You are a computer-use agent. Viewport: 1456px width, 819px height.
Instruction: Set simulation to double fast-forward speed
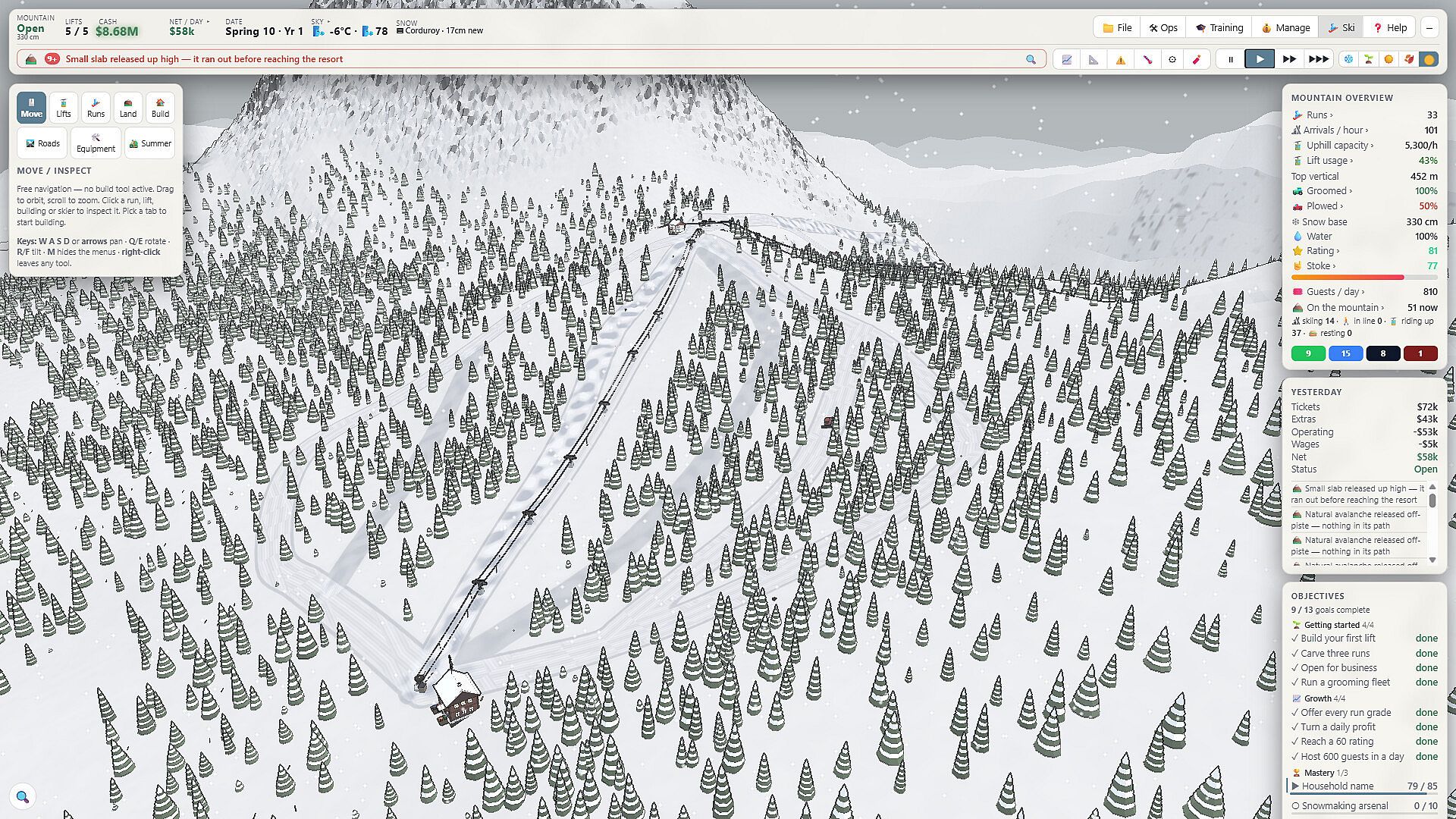[1289, 59]
